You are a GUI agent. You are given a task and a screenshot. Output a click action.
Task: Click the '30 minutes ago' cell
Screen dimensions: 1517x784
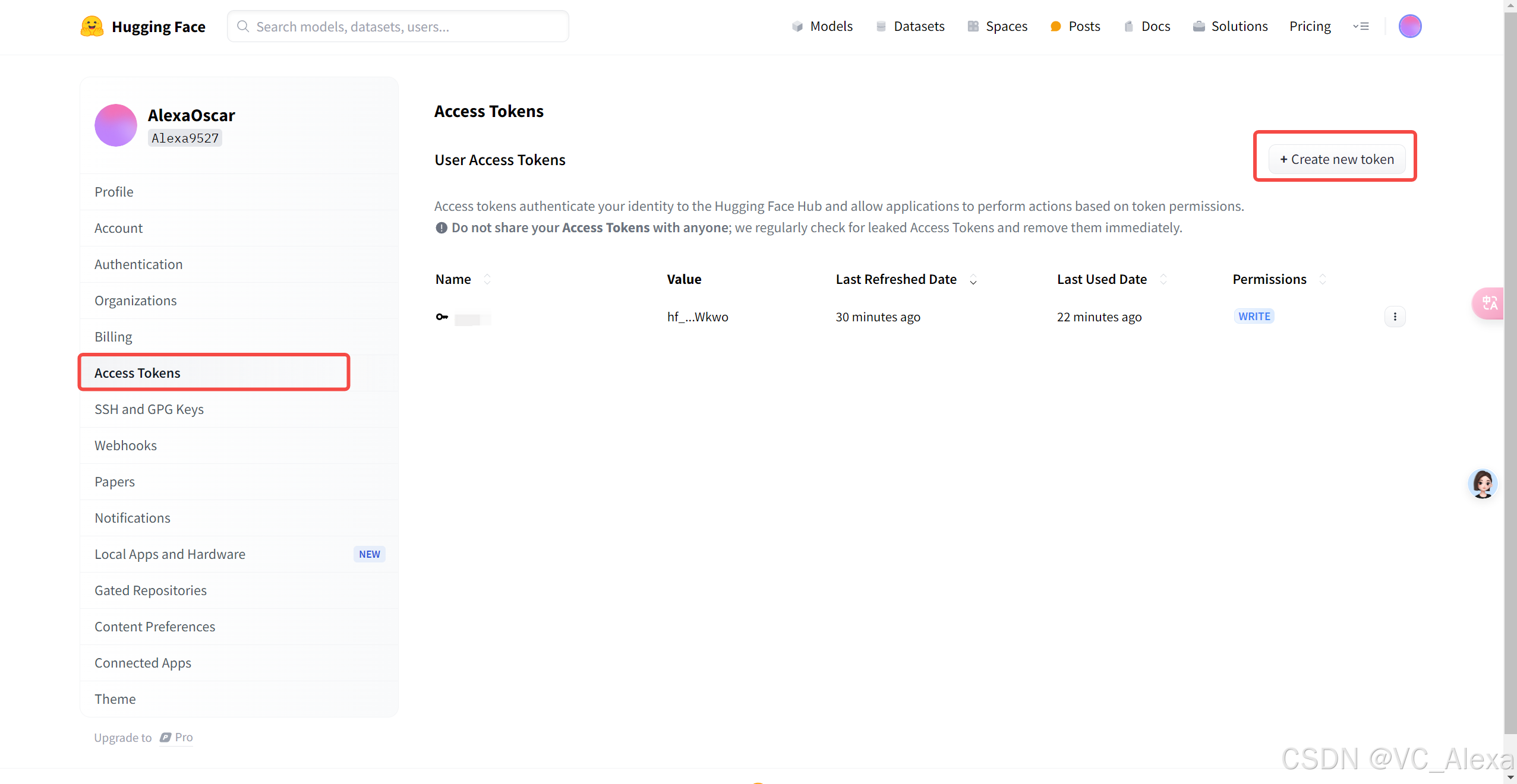click(878, 317)
